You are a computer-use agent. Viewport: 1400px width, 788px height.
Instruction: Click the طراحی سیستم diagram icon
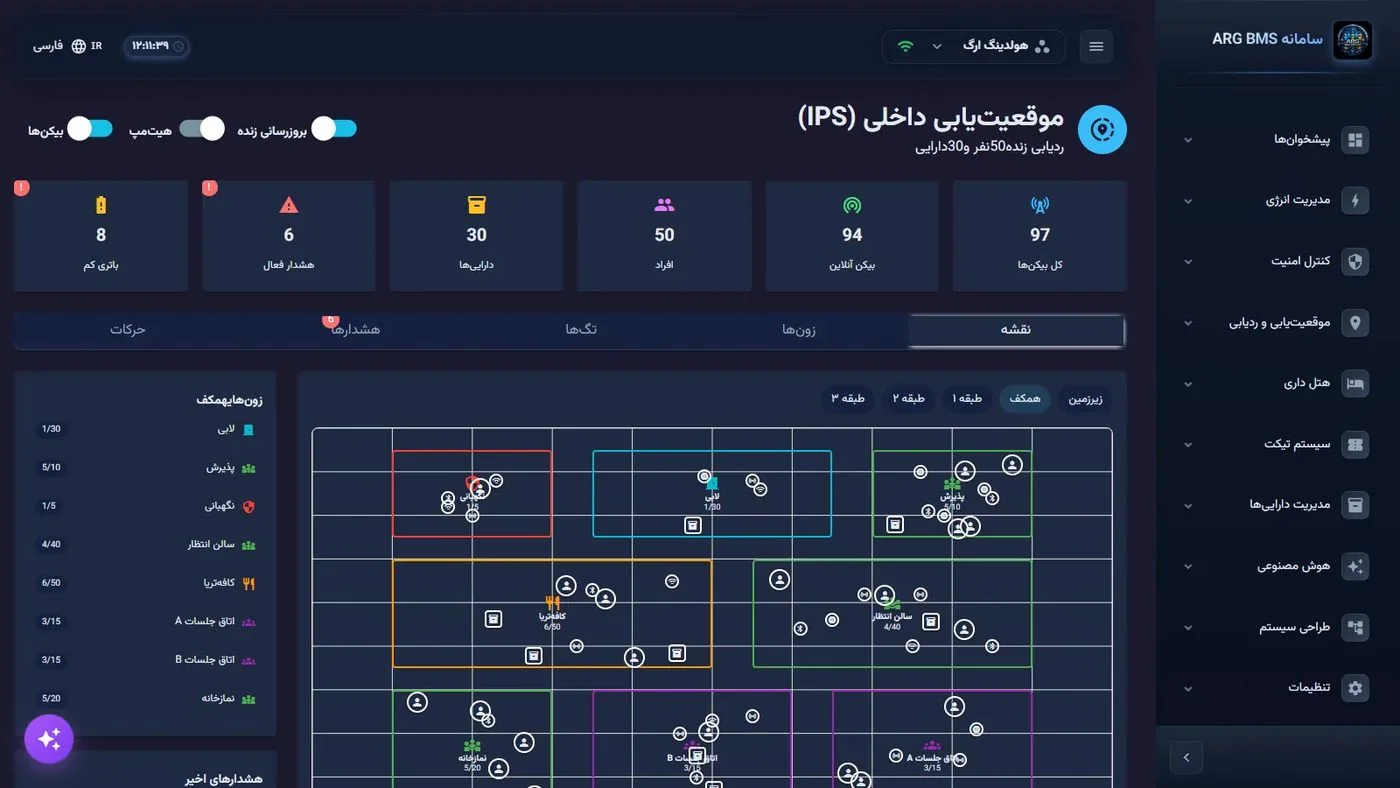click(1355, 628)
